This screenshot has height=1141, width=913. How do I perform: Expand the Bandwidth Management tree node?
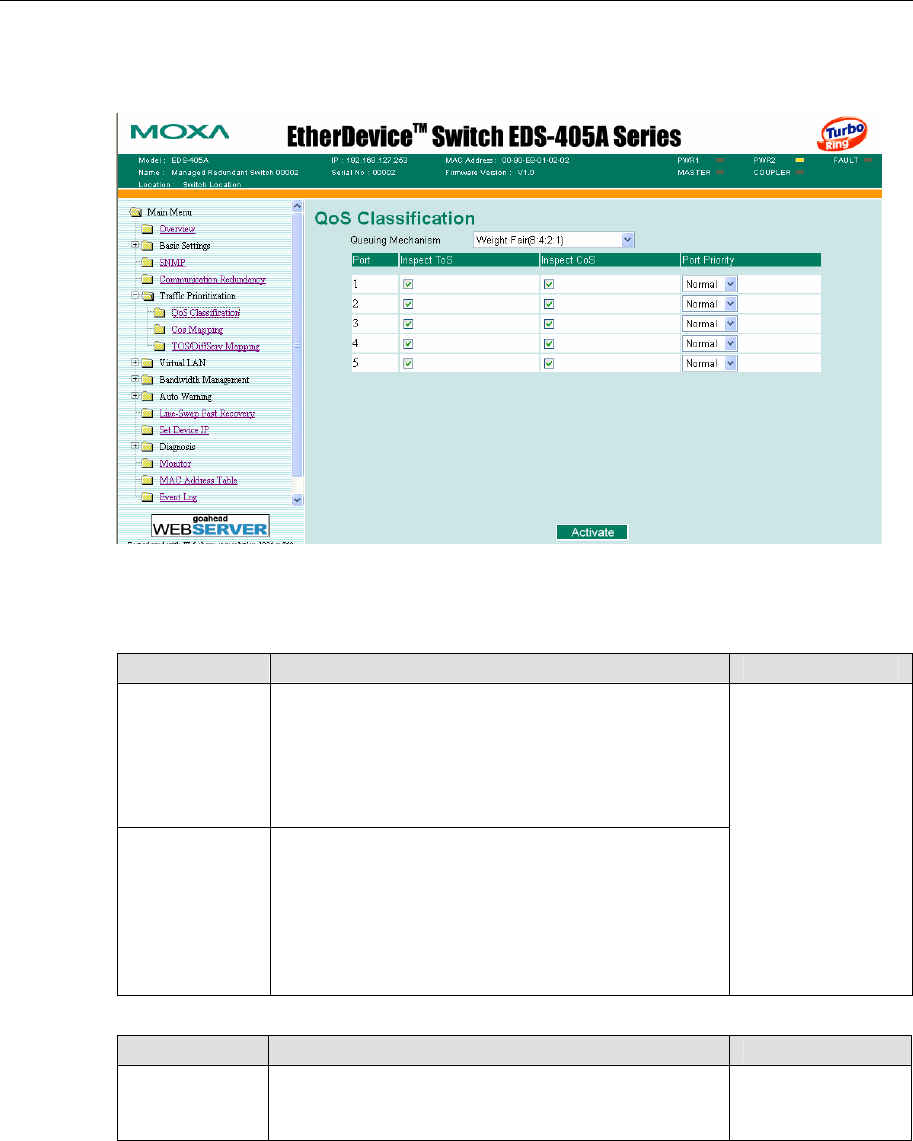[135, 379]
